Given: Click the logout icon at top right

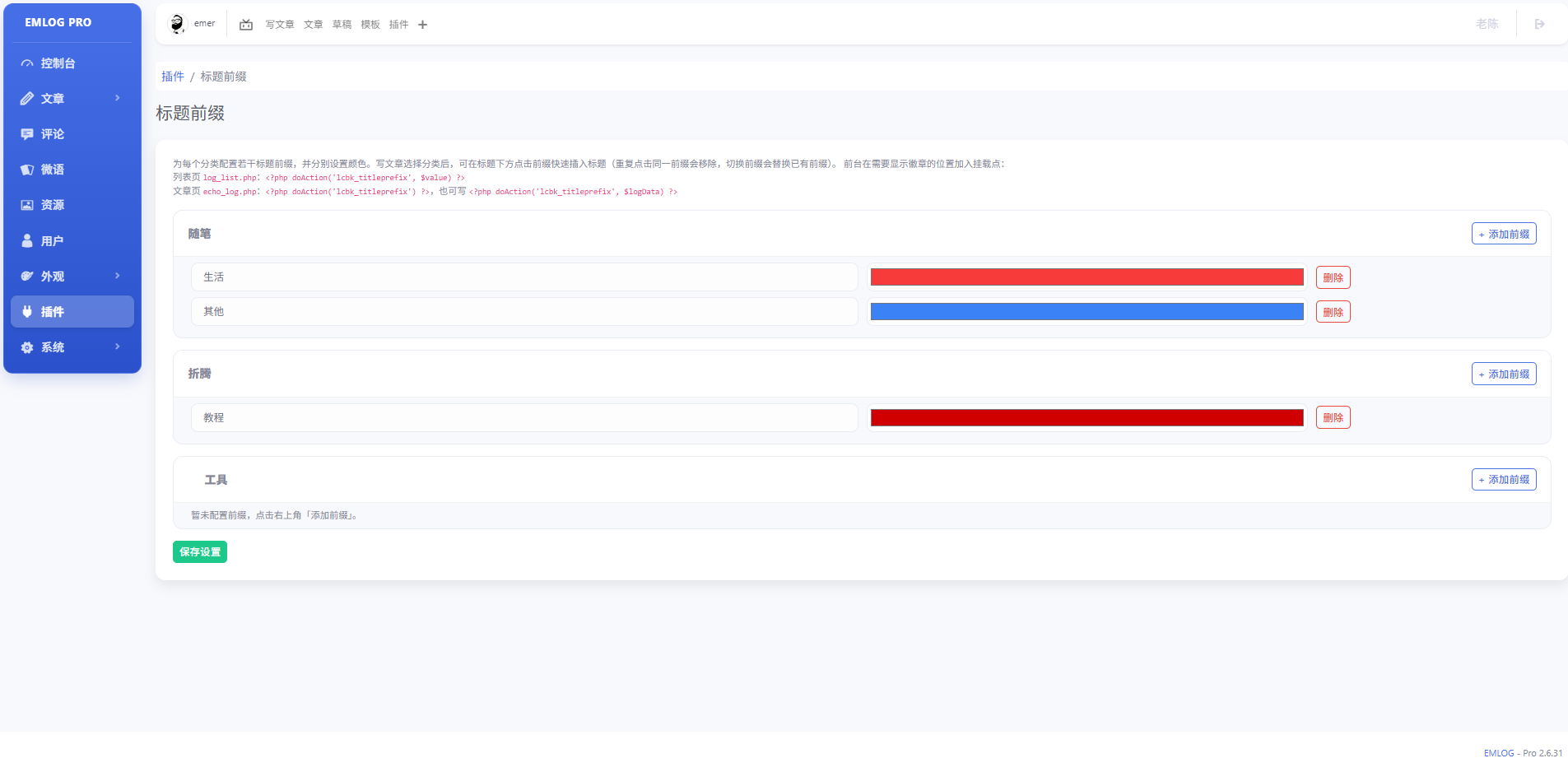Looking at the screenshot, I should coord(1540,24).
